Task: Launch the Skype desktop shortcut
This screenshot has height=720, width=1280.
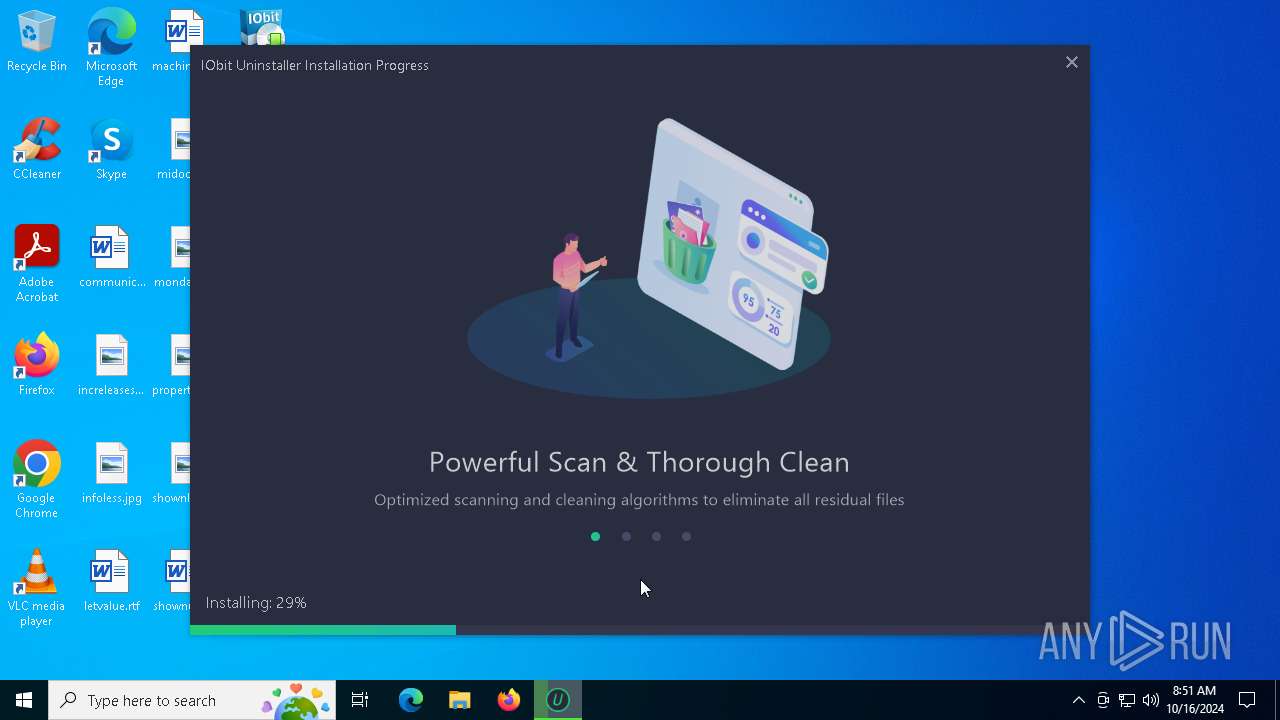Action: click(x=111, y=150)
